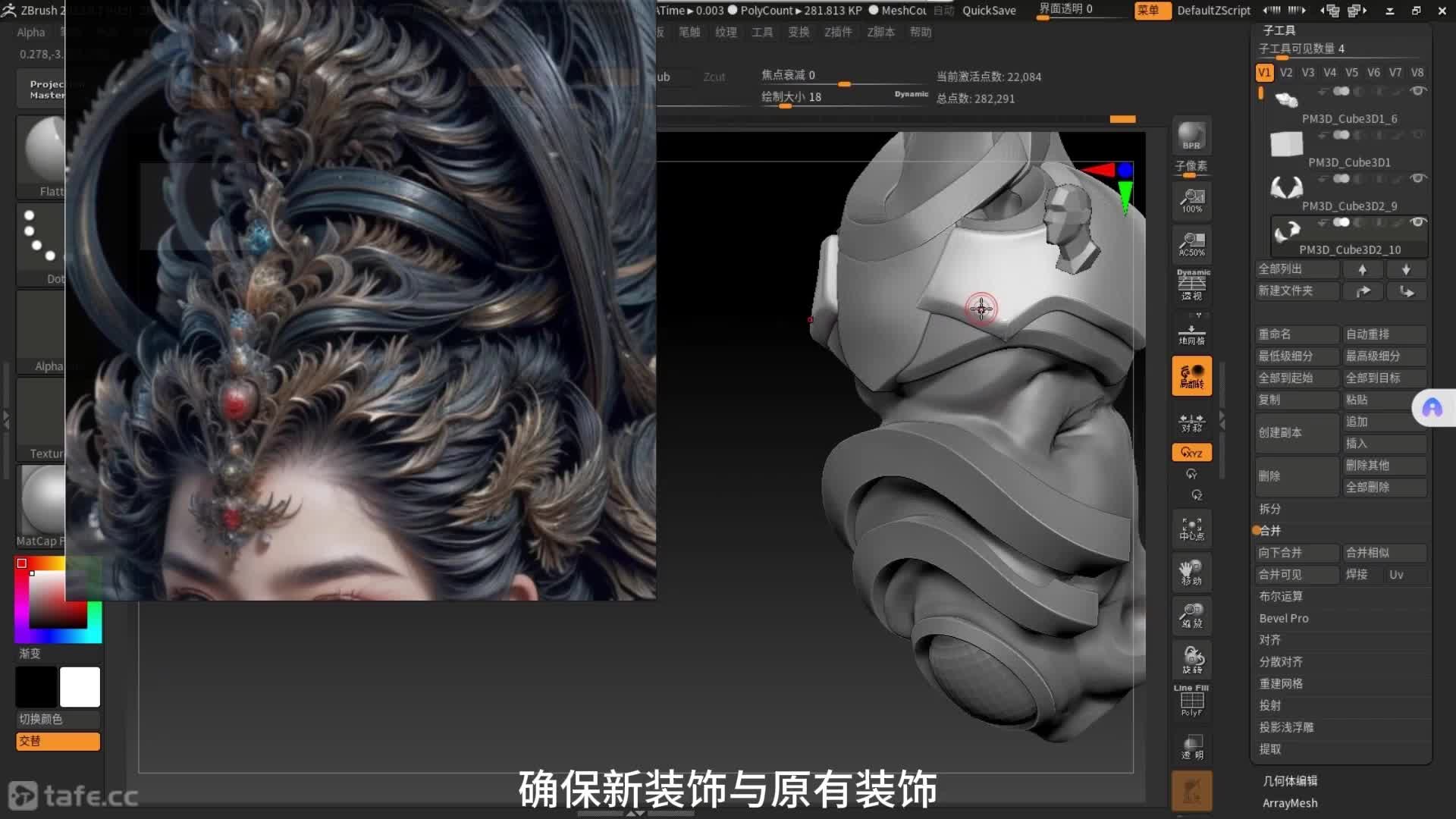The width and height of the screenshot is (1456, 819).
Task: Expand the 重建网格 section
Action: pyautogui.click(x=1281, y=683)
